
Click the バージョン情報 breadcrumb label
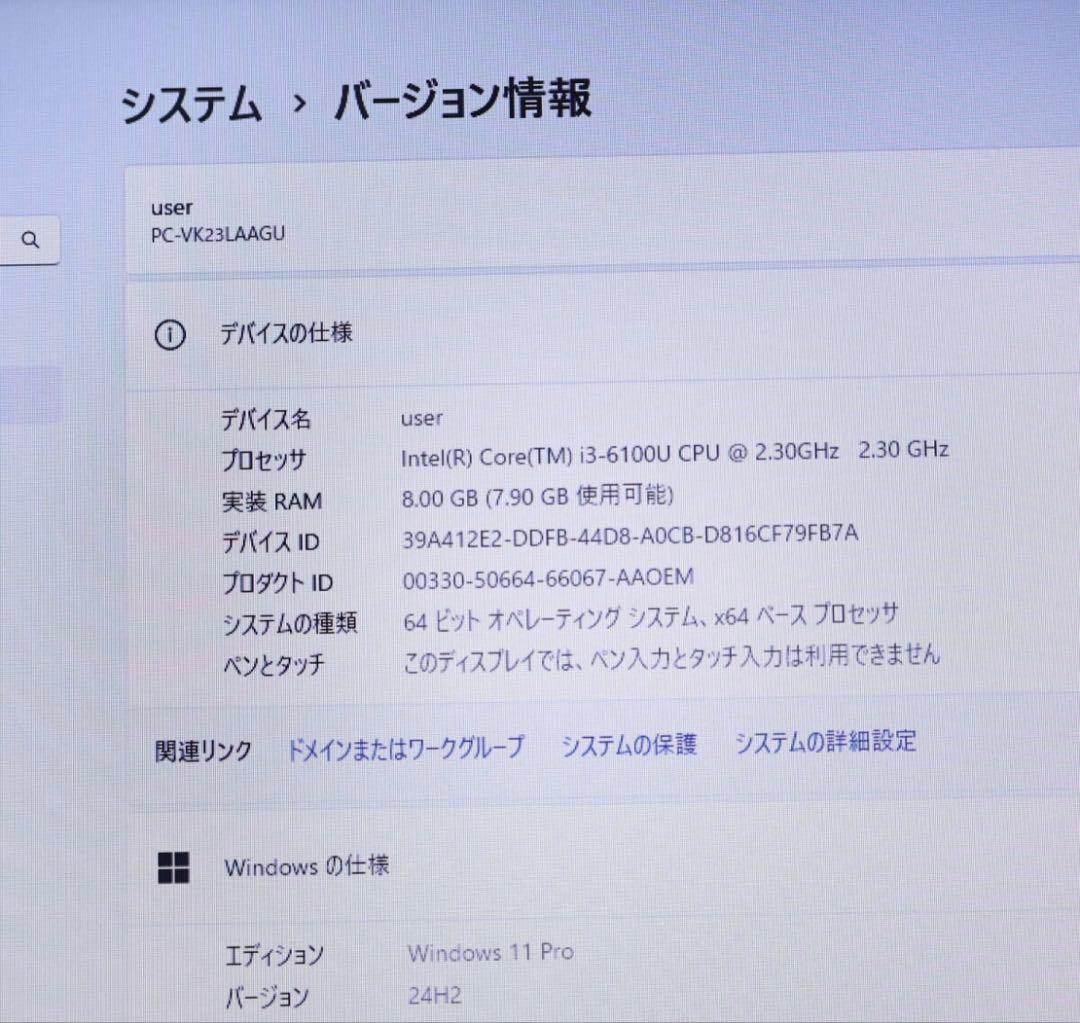(465, 100)
